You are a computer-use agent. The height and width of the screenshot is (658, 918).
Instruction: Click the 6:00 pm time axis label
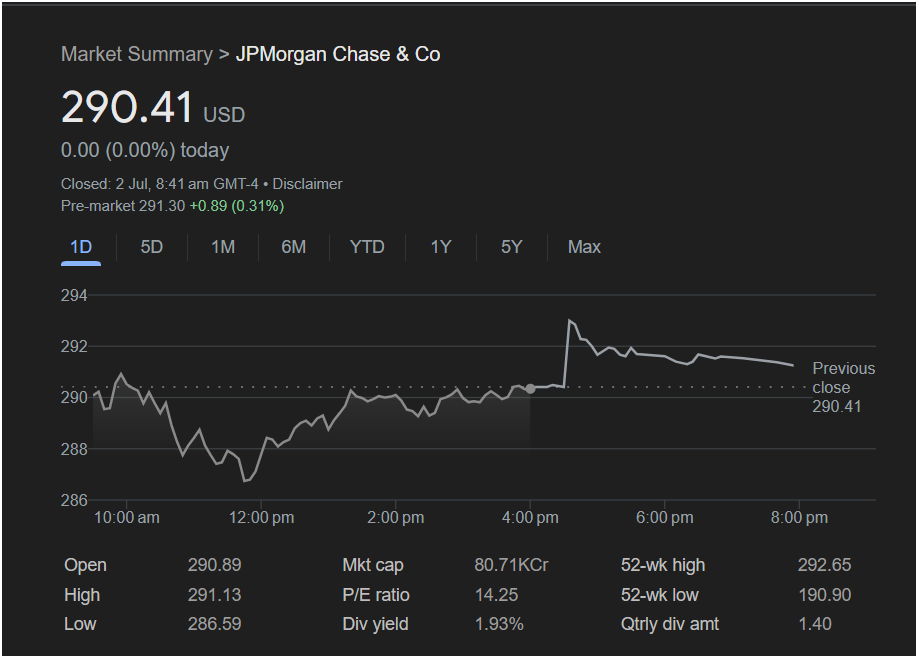(x=665, y=518)
